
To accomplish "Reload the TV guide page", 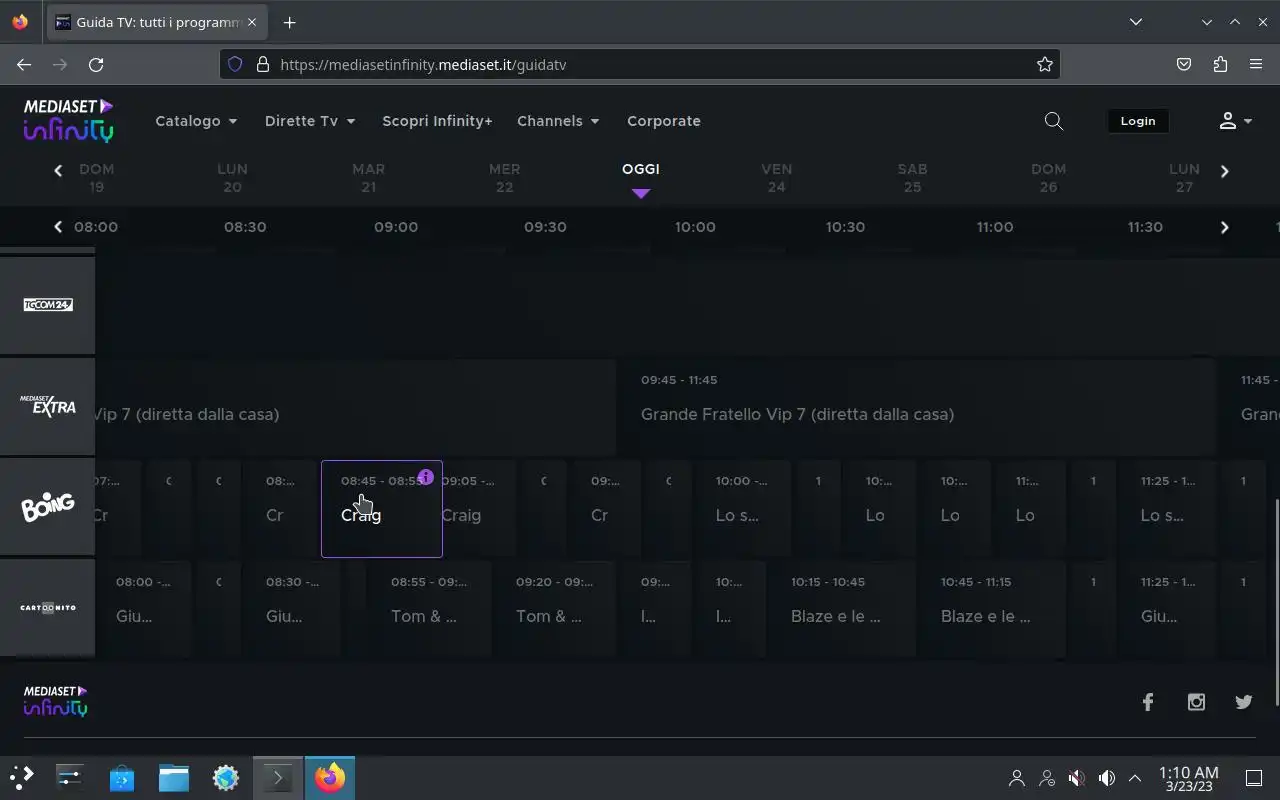I will pos(96,64).
